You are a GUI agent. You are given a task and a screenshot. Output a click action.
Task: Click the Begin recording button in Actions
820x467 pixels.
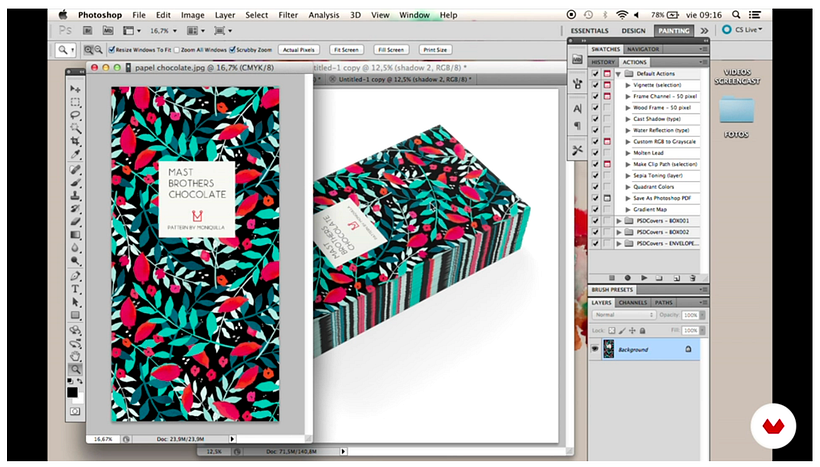[628, 278]
